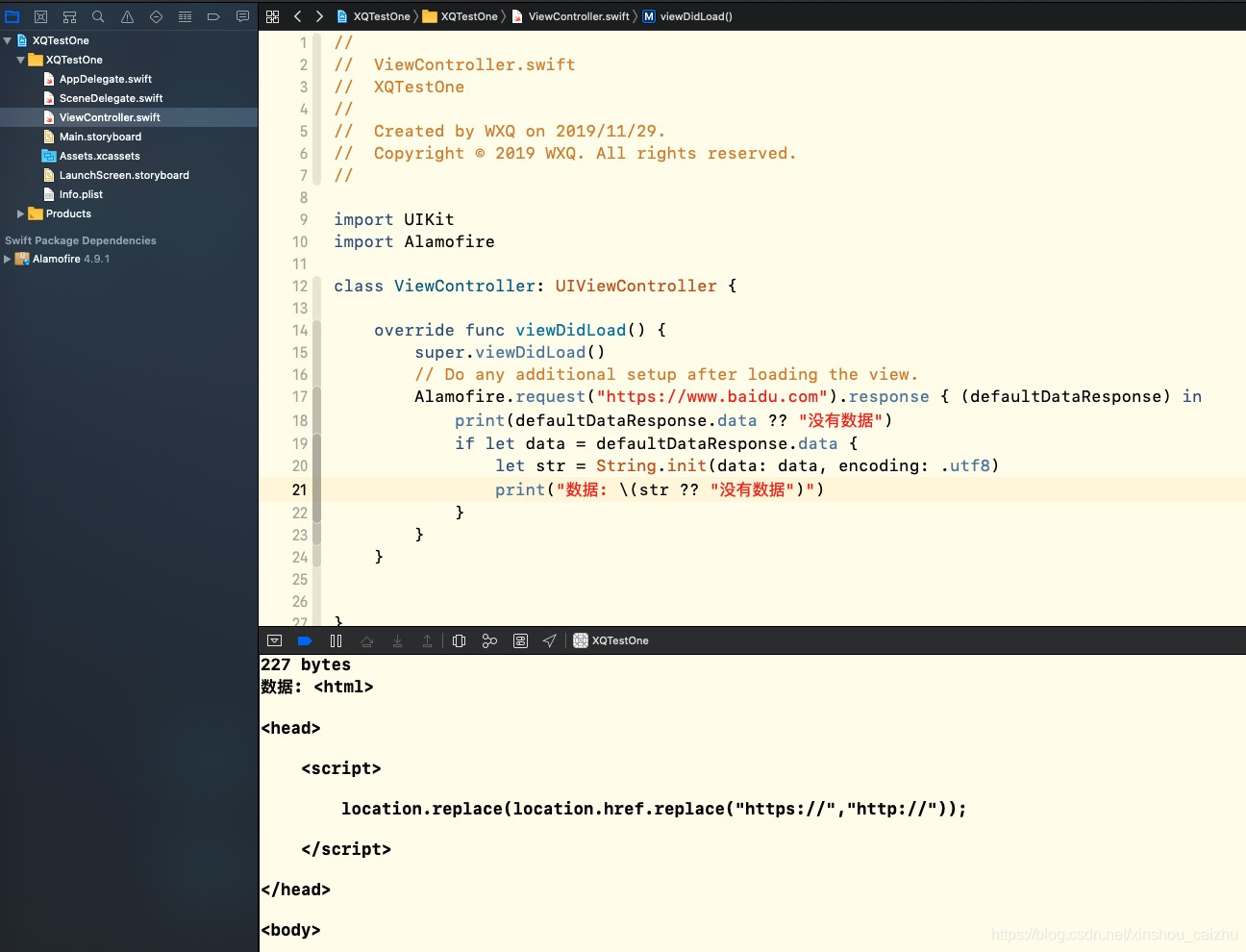Click Simulate Location arrow icon
1246x952 pixels.
pyautogui.click(x=549, y=640)
